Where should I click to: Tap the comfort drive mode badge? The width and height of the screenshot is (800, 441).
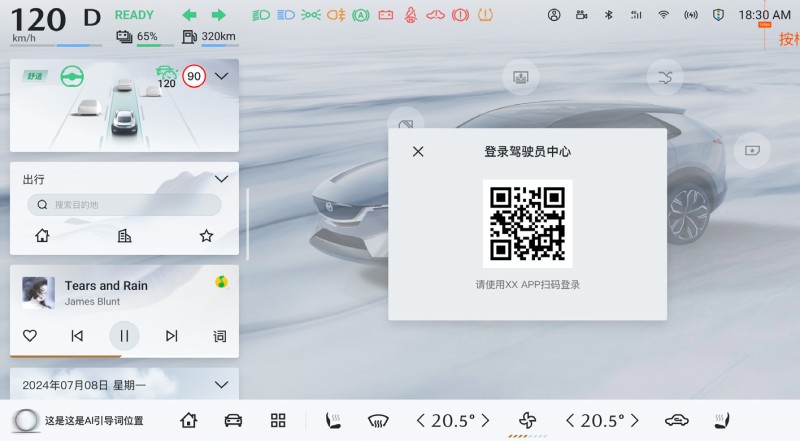[x=35, y=76]
